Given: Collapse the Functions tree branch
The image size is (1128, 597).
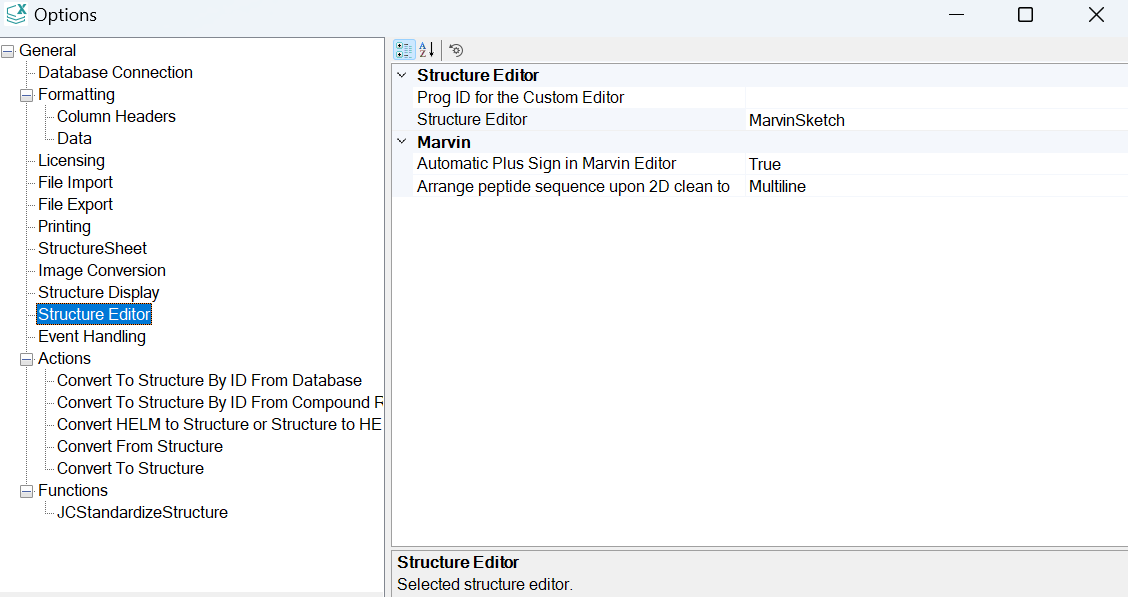Looking at the screenshot, I should [x=27, y=489].
